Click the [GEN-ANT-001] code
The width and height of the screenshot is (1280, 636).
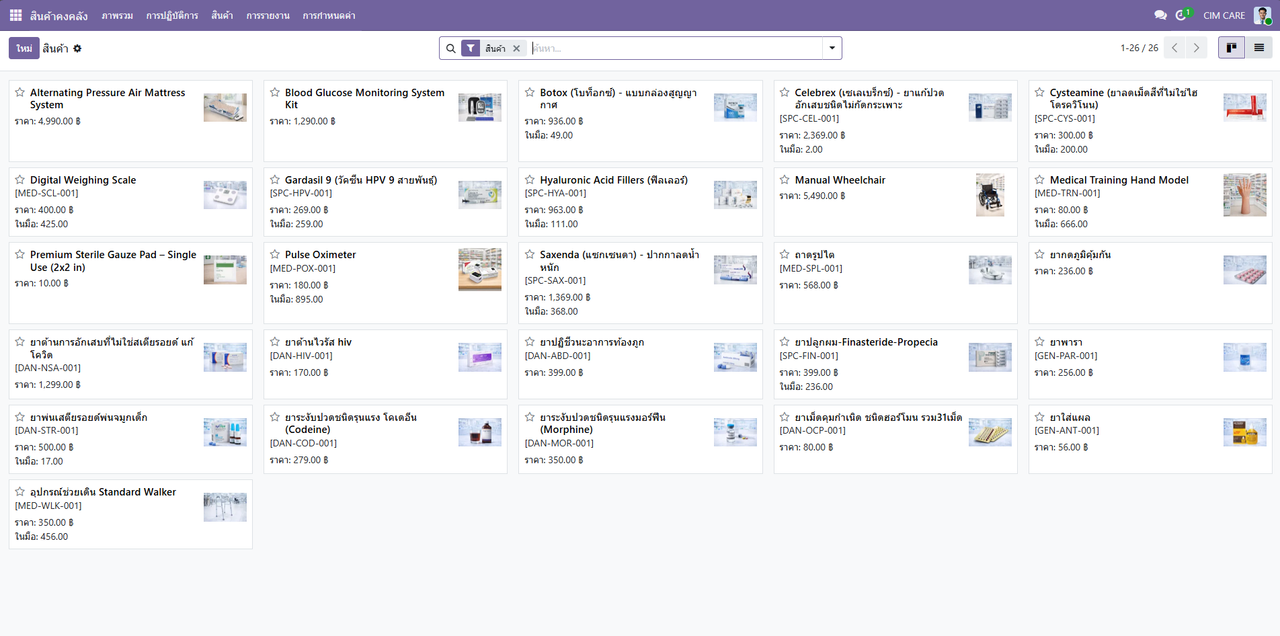(1067, 430)
